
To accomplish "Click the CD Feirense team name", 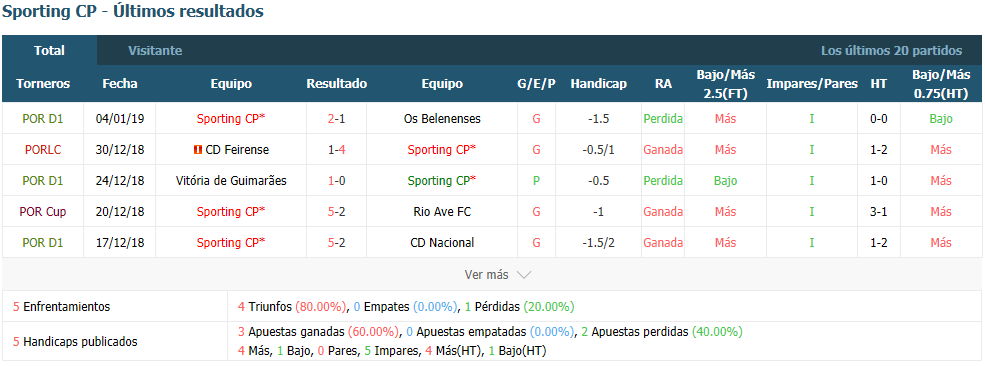I will (x=237, y=150).
